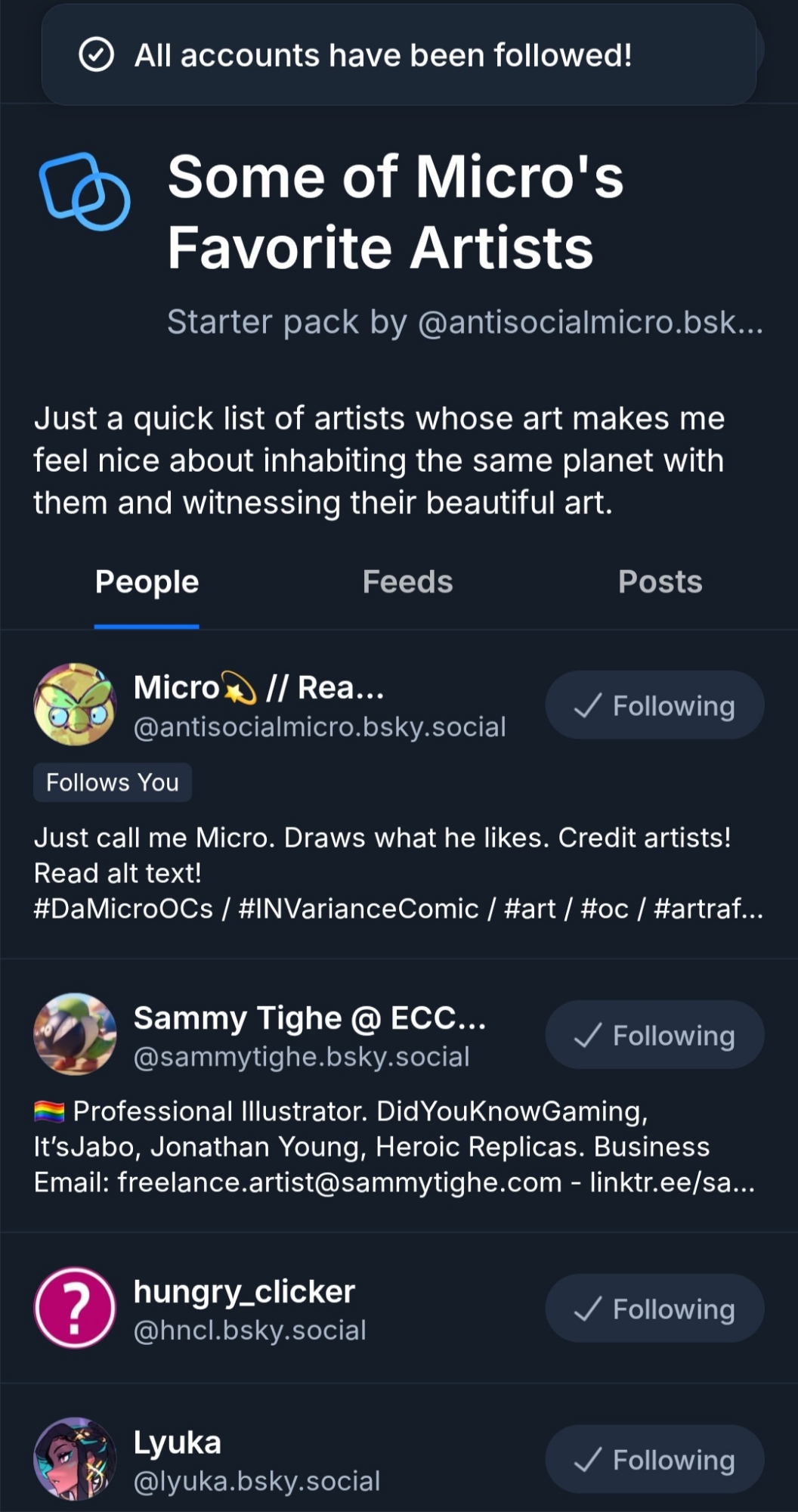Switch to the Feeds tab
798x1512 pixels.
(x=407, y=582)
